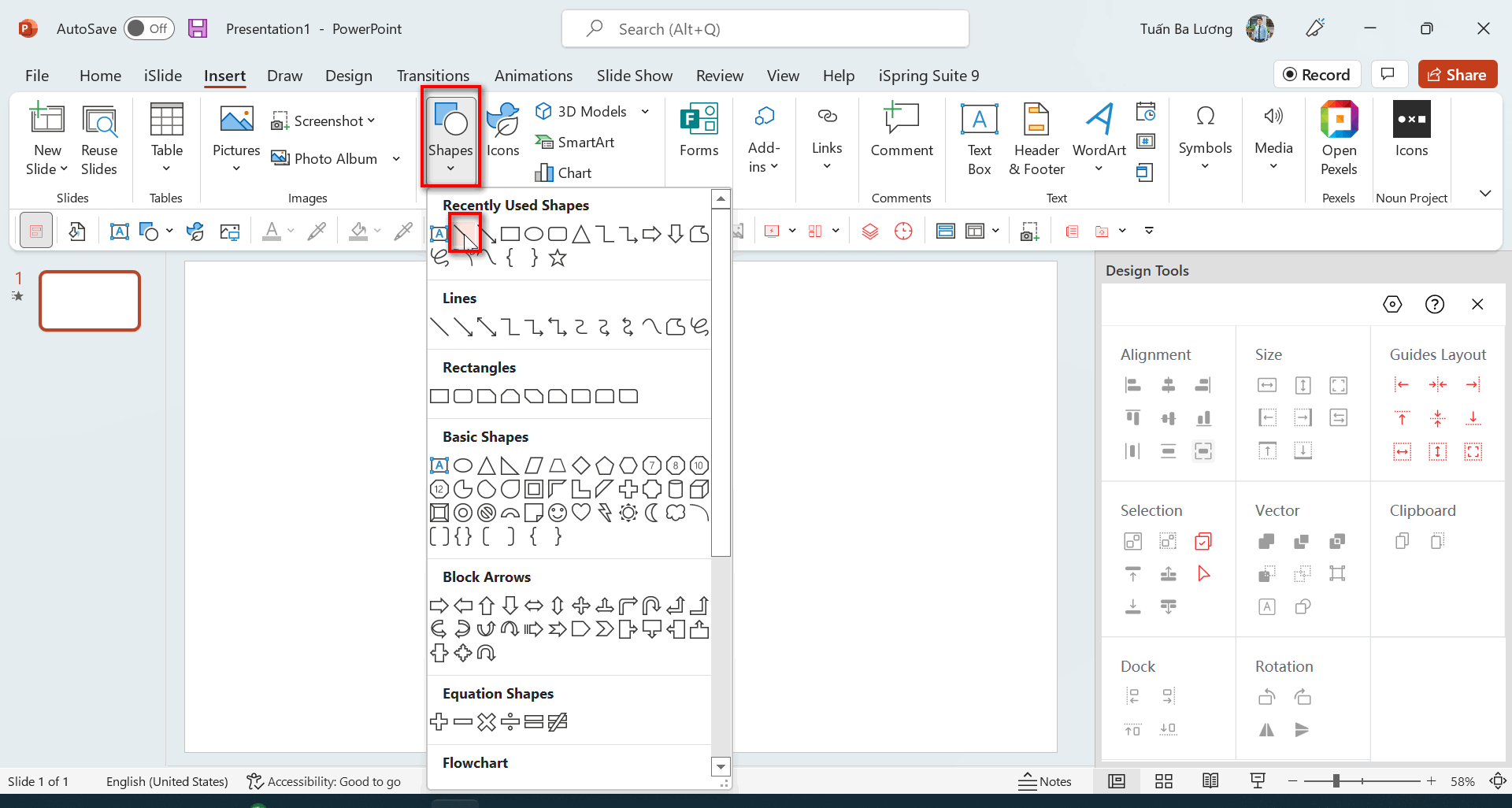Click the Record button
This screenshot has height=808, width=1512.
(1317, 75)
